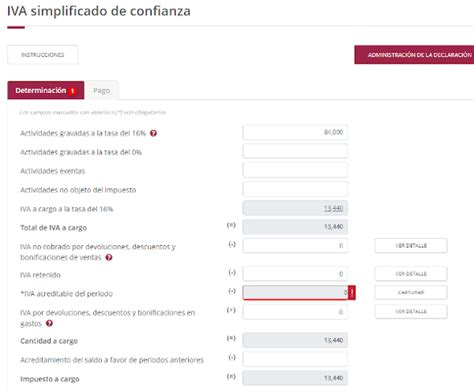Open the Instrucciones button

coord(43,55)
